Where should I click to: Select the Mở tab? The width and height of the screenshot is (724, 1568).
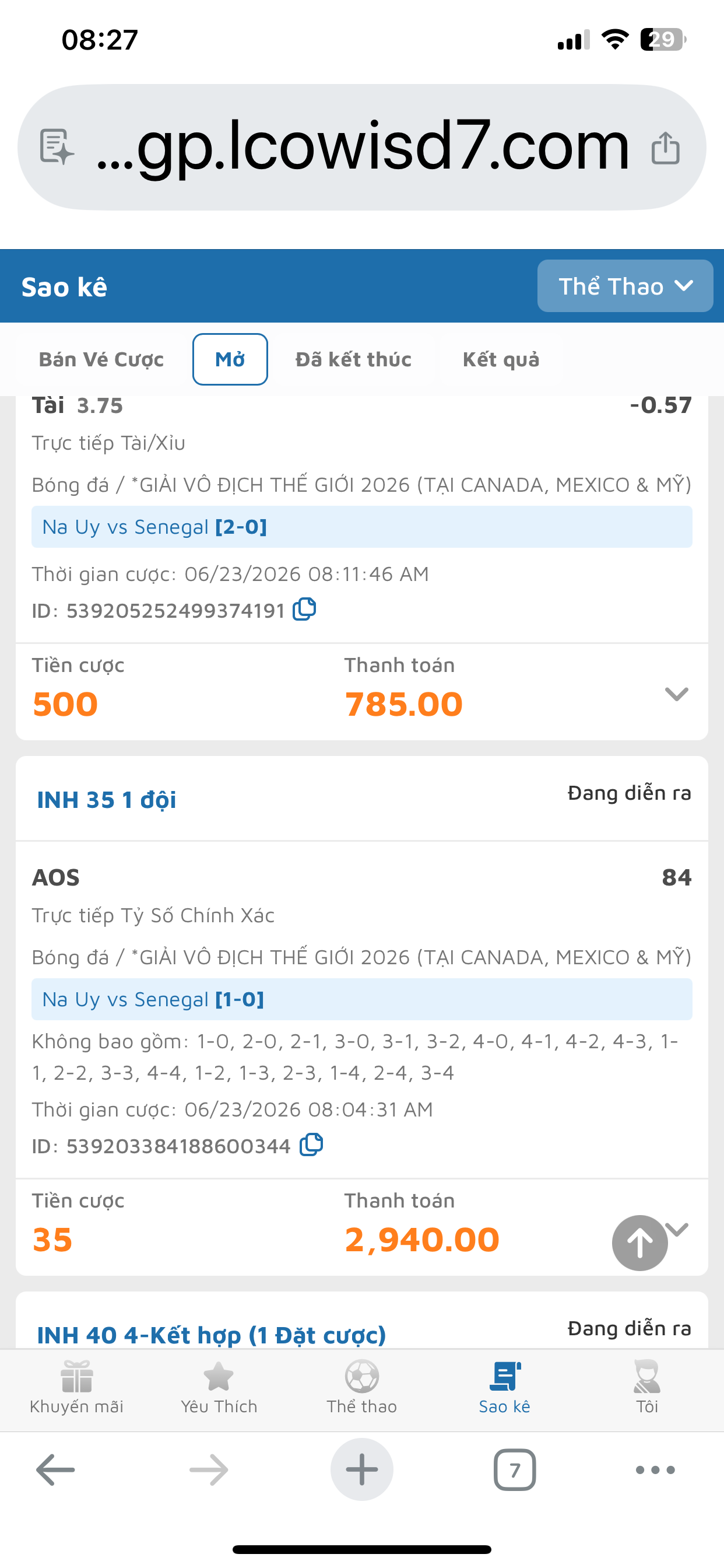click(230, 359)
